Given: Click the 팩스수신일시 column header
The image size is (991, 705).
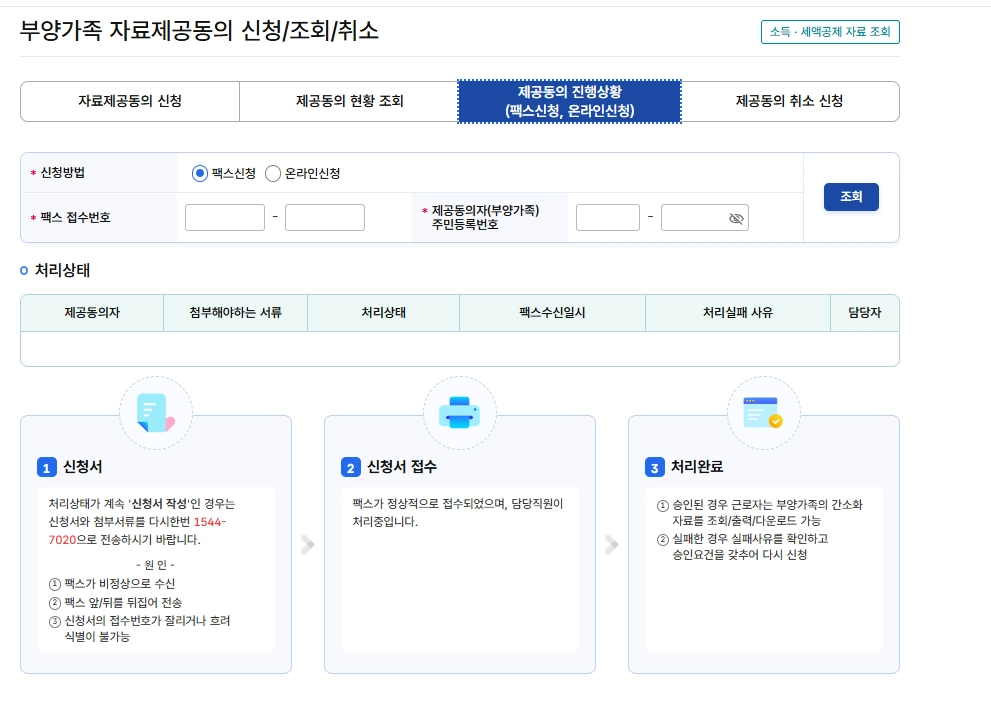Looking at the screenshot, I should coord(552,313).
